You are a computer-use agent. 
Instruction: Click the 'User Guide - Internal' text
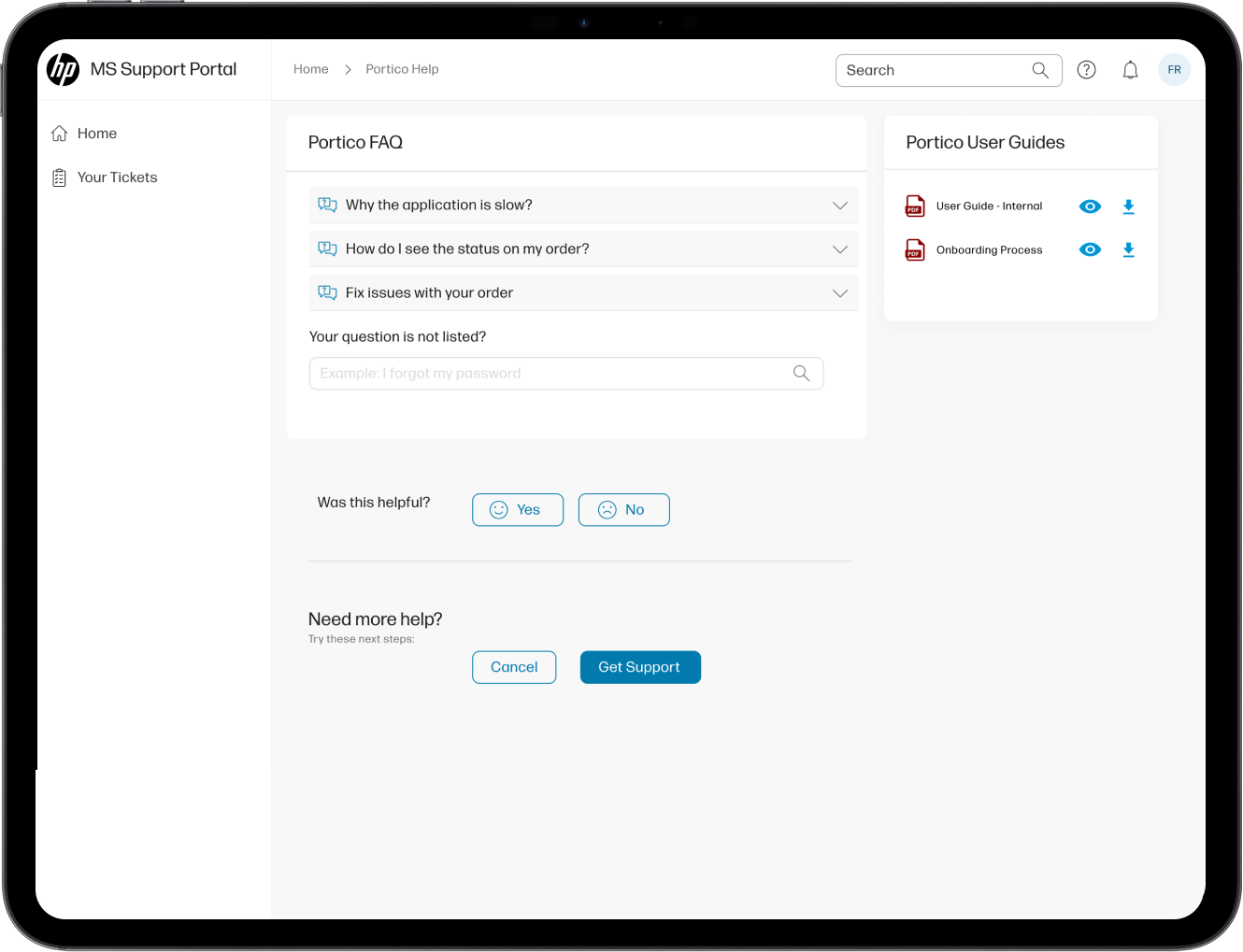pos(989,206)
